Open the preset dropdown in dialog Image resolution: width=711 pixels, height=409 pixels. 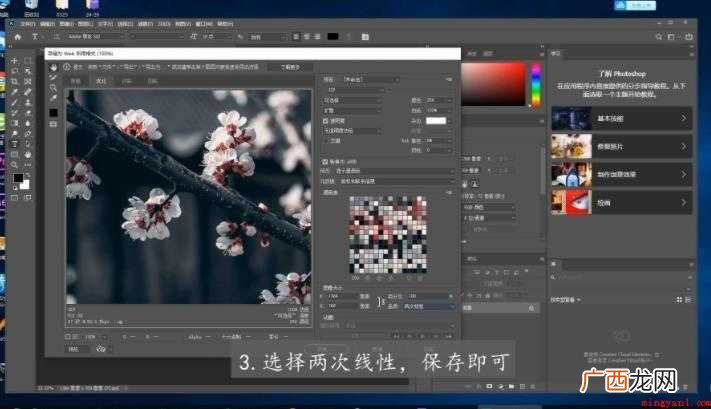tap(371, 79)
